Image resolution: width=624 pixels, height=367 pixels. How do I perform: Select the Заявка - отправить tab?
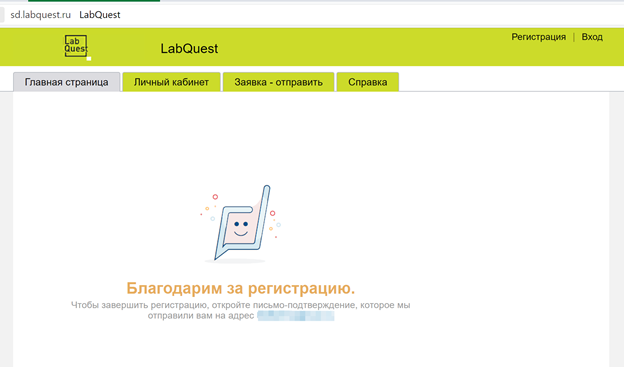tap(278, 82)
